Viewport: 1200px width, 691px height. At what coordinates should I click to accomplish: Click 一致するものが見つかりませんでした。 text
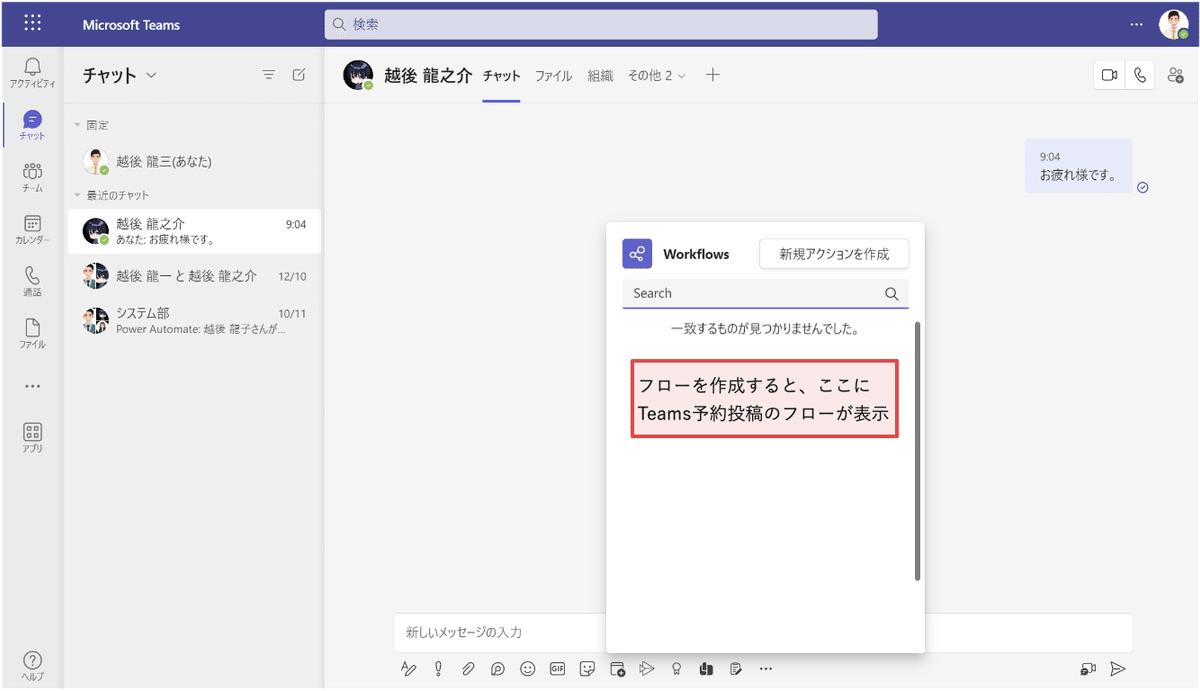765,328
